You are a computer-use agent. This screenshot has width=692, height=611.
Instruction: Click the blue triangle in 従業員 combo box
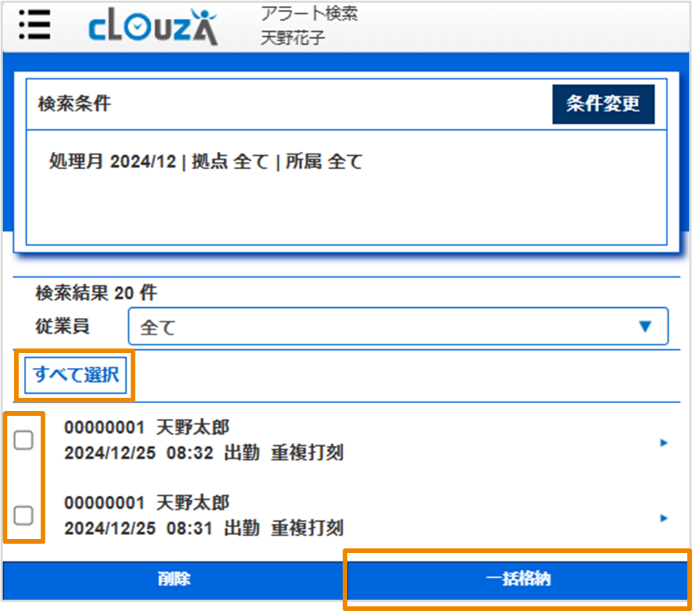tap(645, 326)
